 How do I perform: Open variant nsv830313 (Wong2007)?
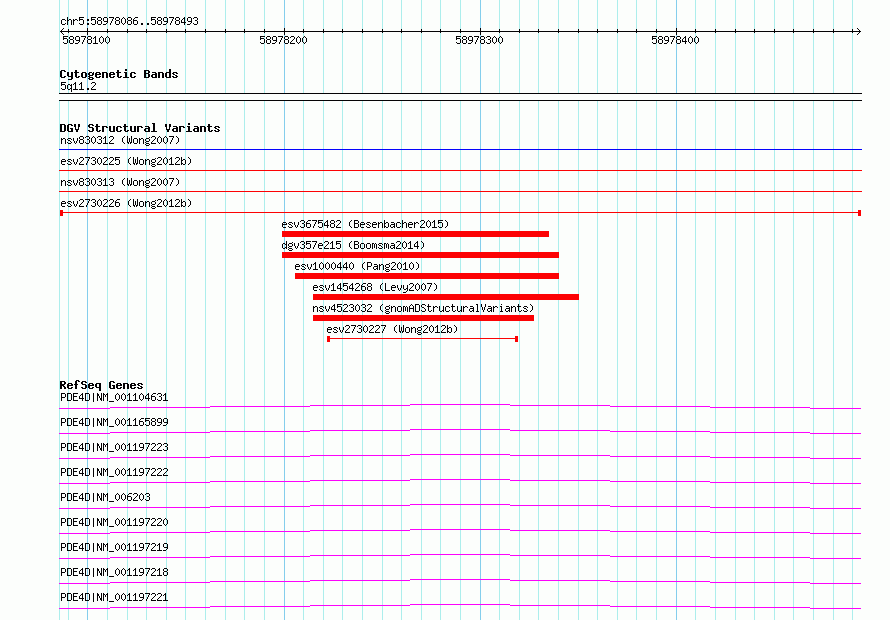click(x=120, y=182)
